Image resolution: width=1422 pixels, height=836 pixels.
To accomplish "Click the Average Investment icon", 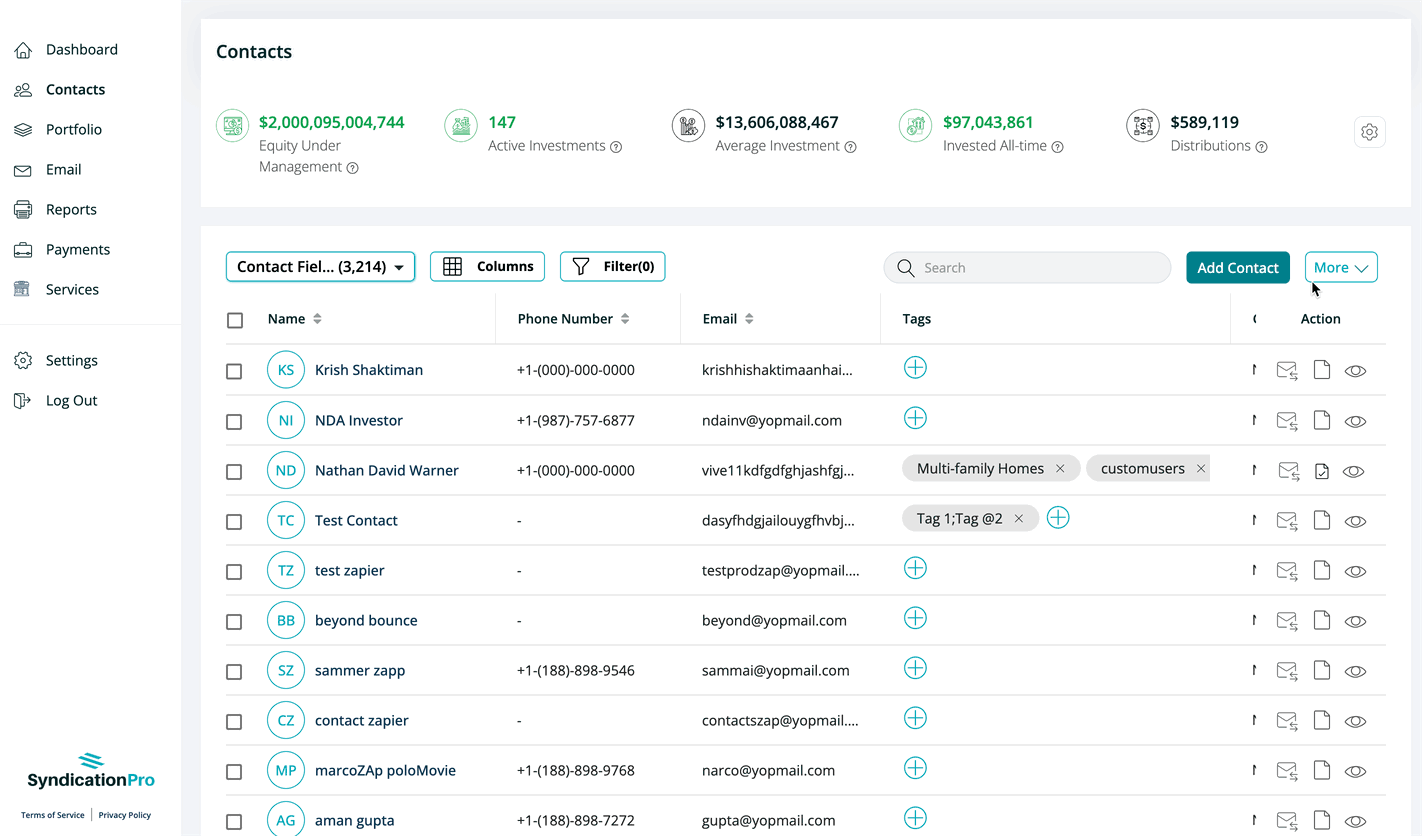I will coord(688,126).
